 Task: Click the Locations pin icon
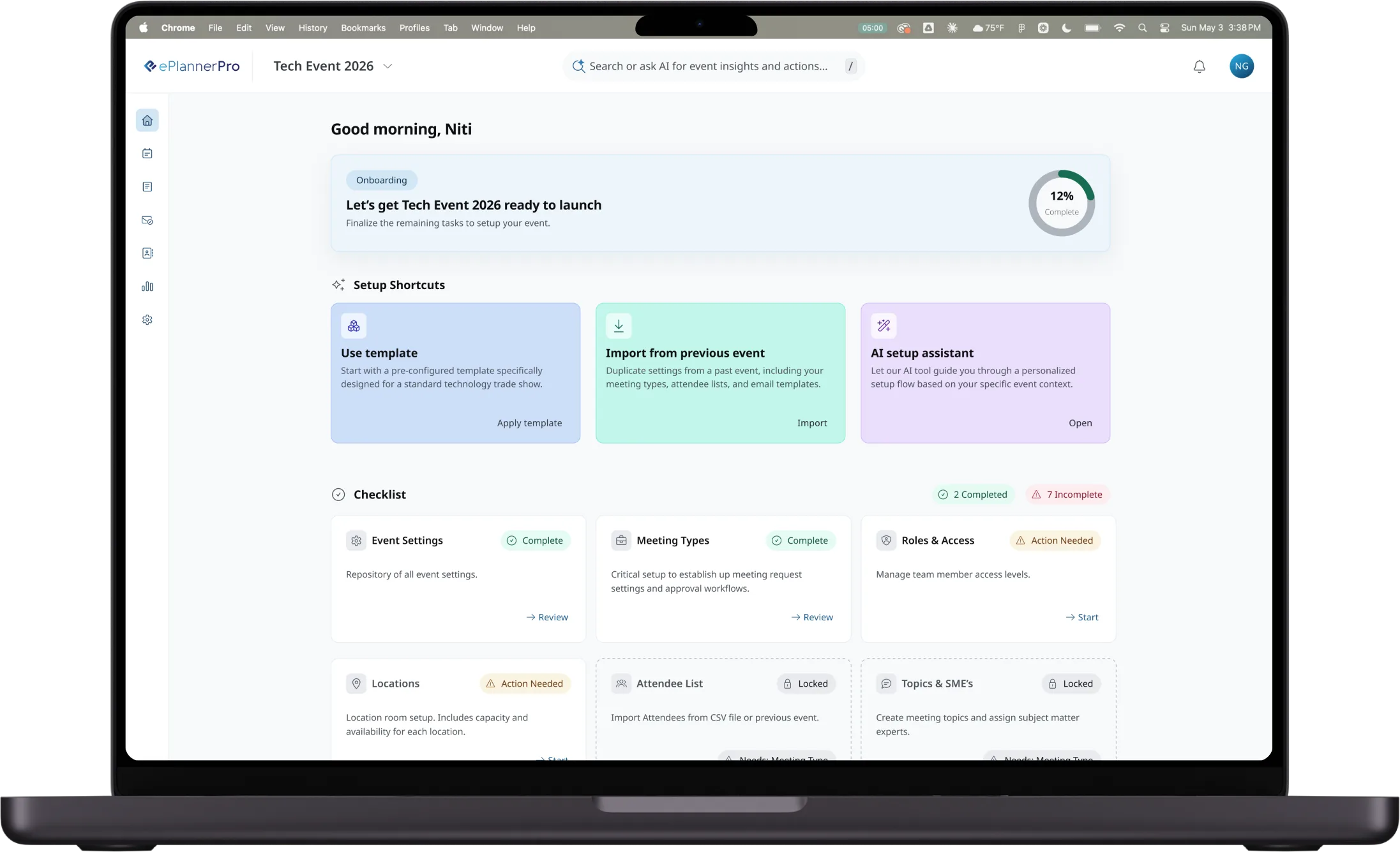(356, 684)
